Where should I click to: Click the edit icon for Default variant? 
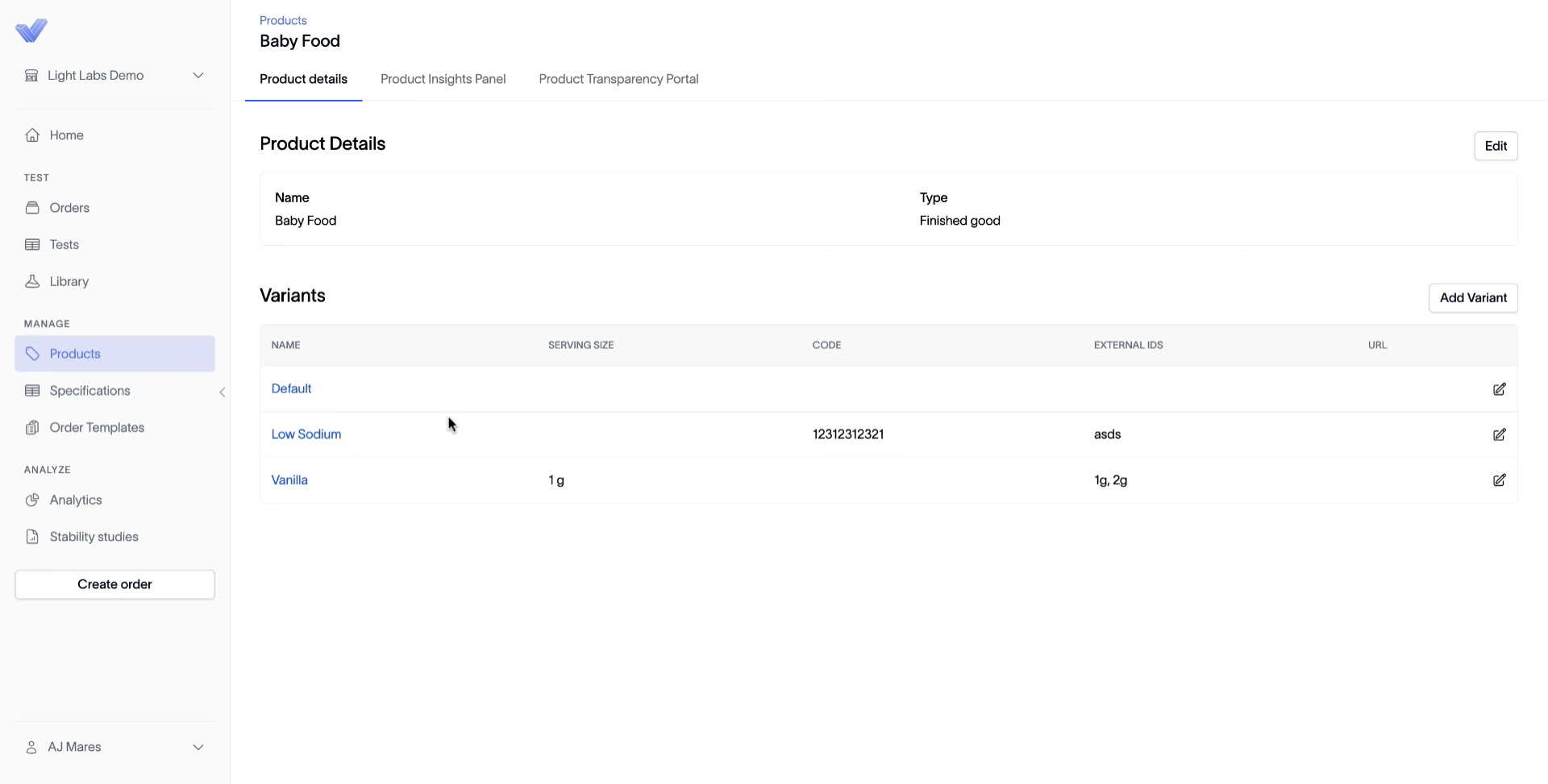[1499, 389]
